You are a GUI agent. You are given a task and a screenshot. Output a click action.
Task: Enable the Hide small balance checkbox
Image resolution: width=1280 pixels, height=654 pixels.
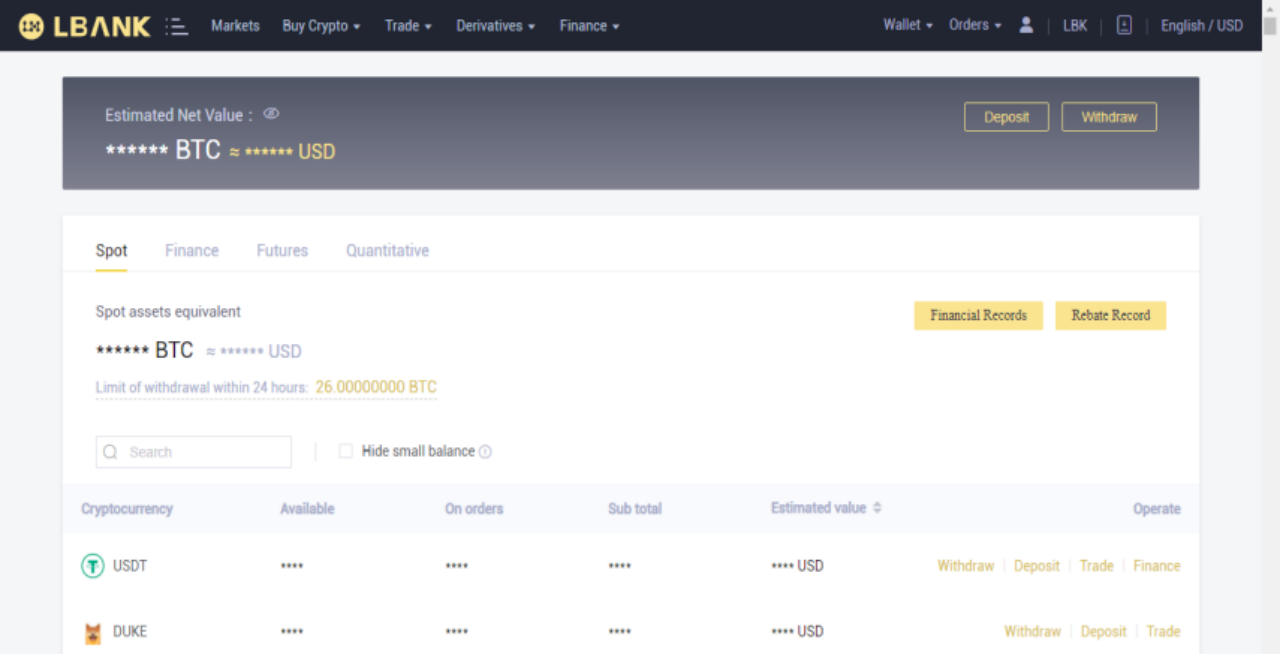pos(346,451)
